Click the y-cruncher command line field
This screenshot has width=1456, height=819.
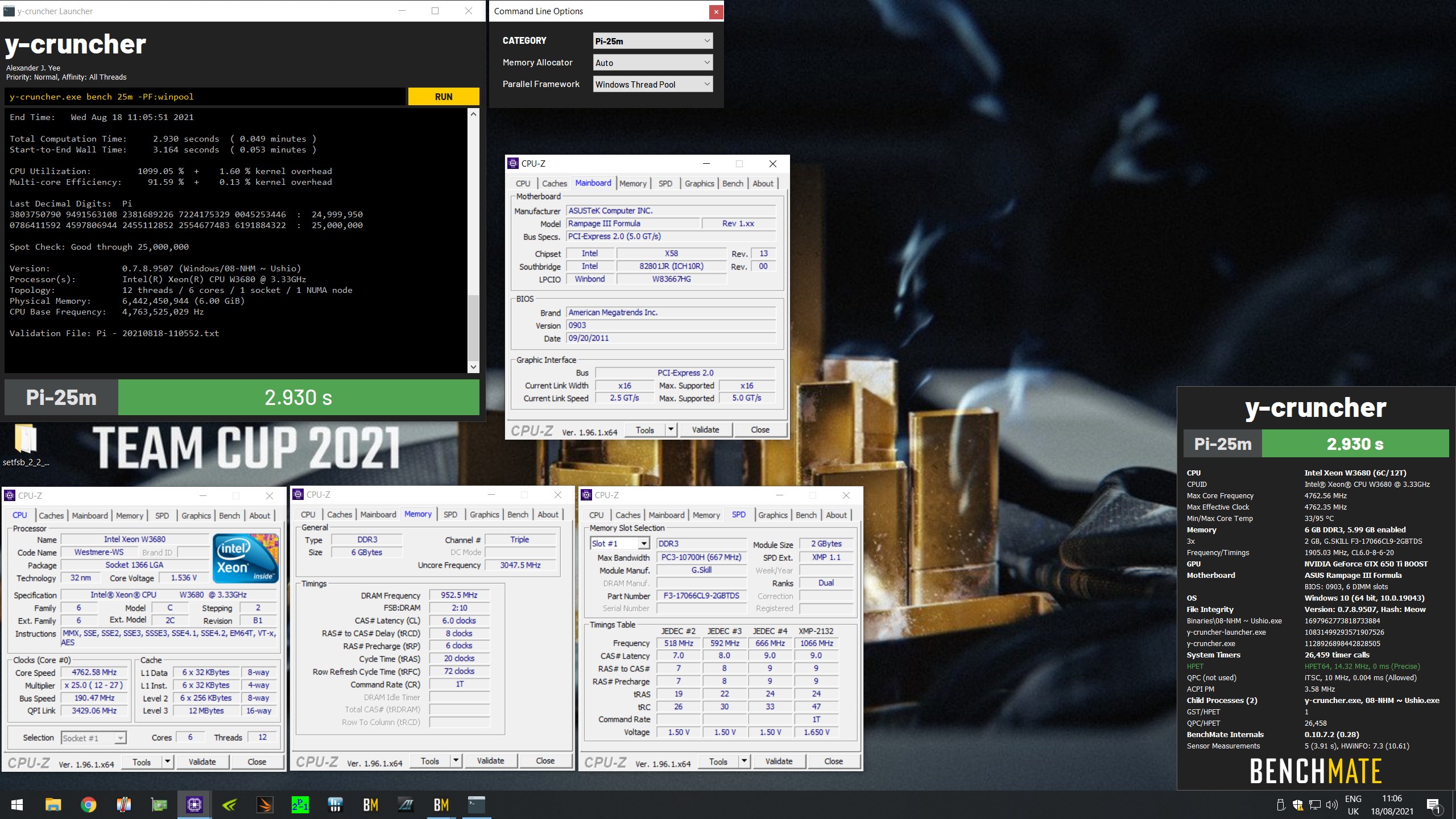205,97
